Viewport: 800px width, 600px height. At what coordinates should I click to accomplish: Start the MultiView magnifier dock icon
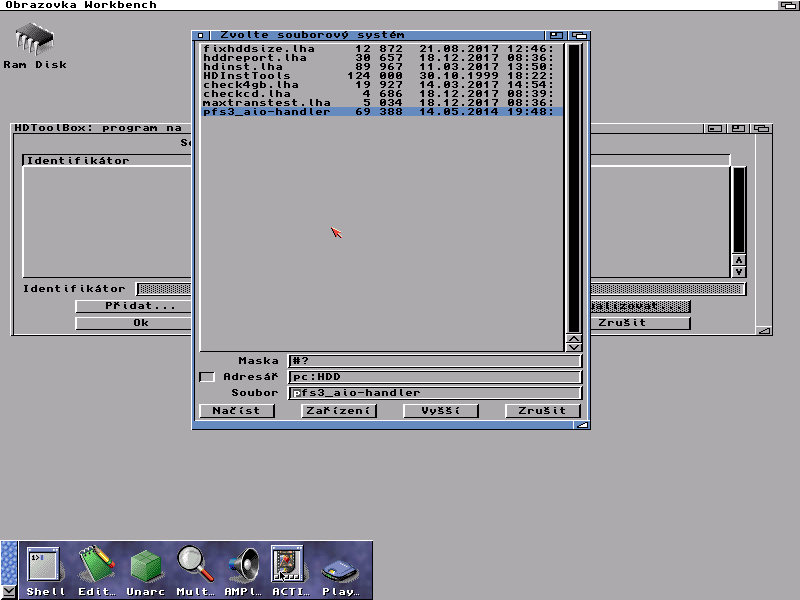pos(196,570)
